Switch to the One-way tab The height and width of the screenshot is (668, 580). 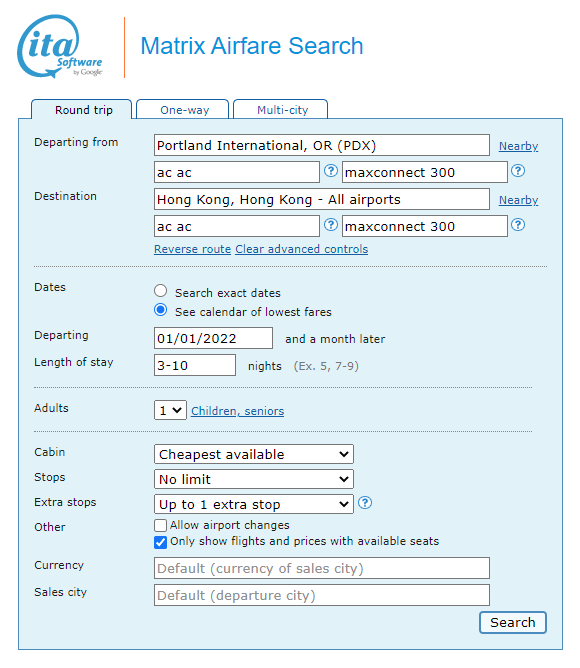pos(185,110)
